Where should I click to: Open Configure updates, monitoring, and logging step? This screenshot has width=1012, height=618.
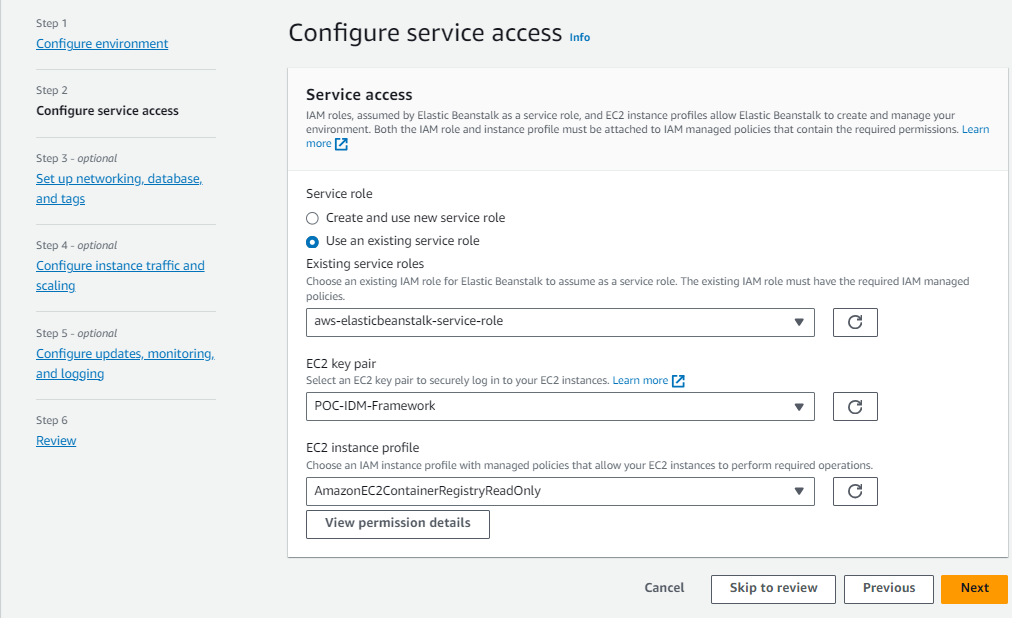point(125,363)
